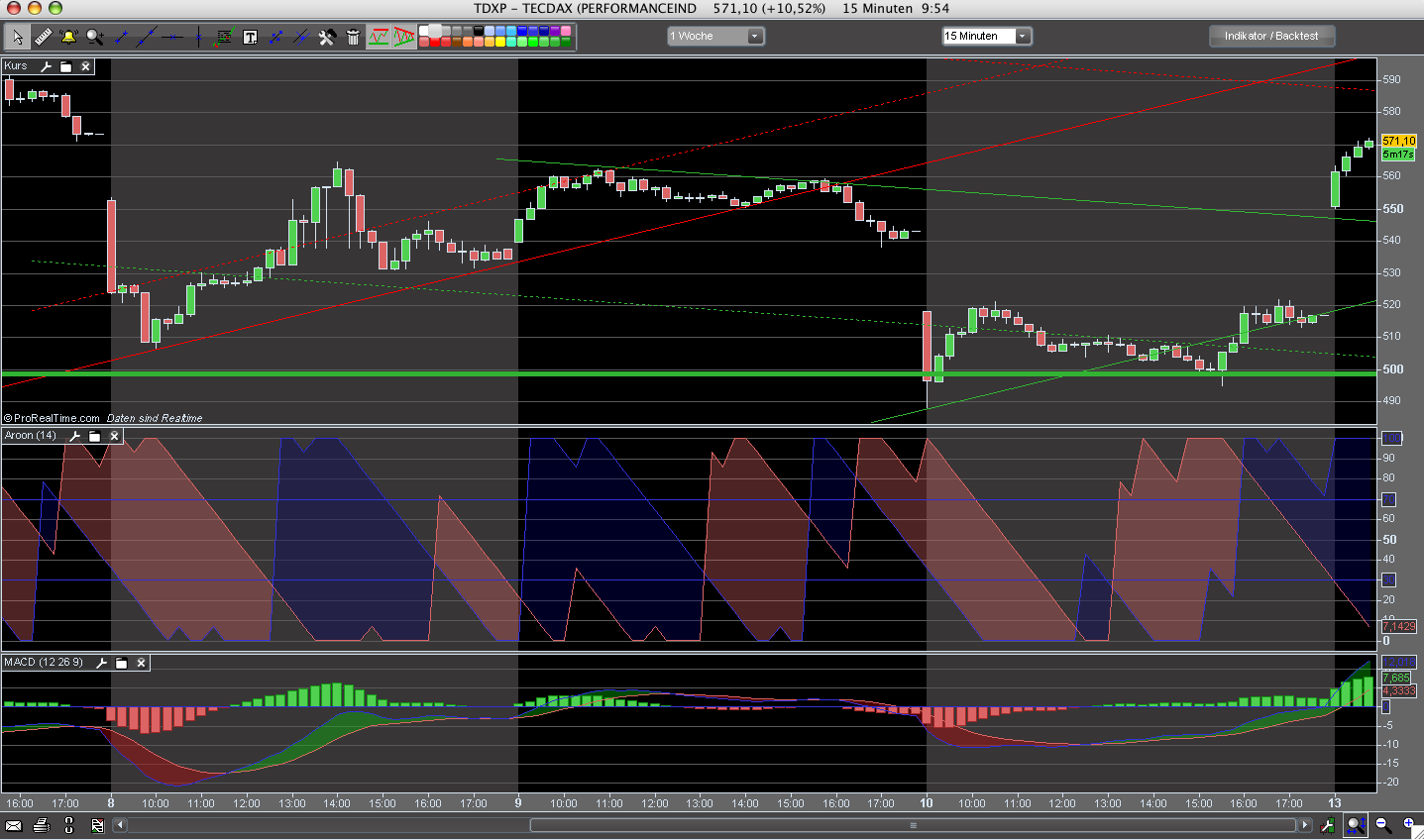Select the ruler measuring tool
The width and height of the screenshot is (1424, 840).
[43, 38]
